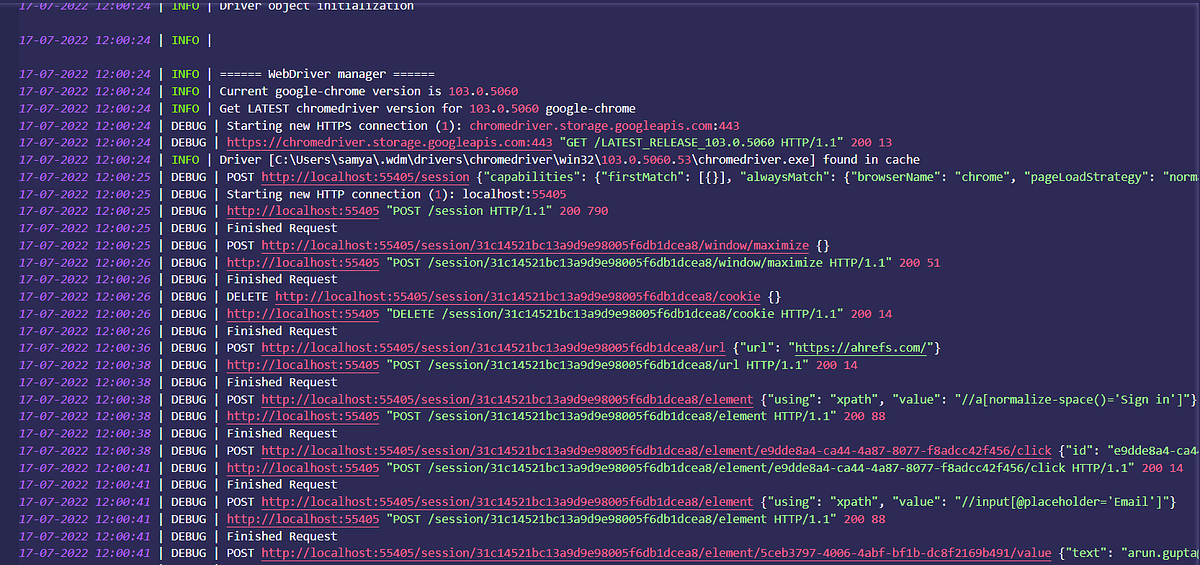Follow the window/maximize session URL after POST
Viewport: 1200px width, 565px height.
pos(535,245)
